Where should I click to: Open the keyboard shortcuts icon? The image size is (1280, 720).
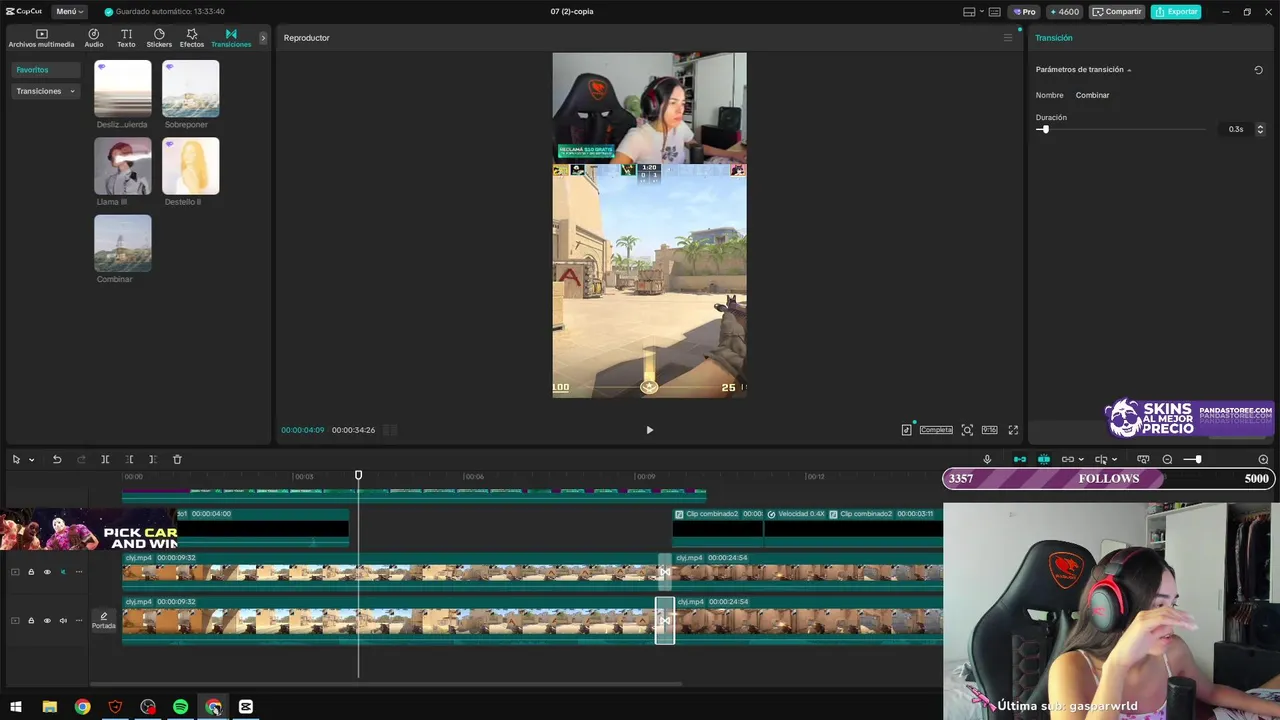click(x=994, y=12)
